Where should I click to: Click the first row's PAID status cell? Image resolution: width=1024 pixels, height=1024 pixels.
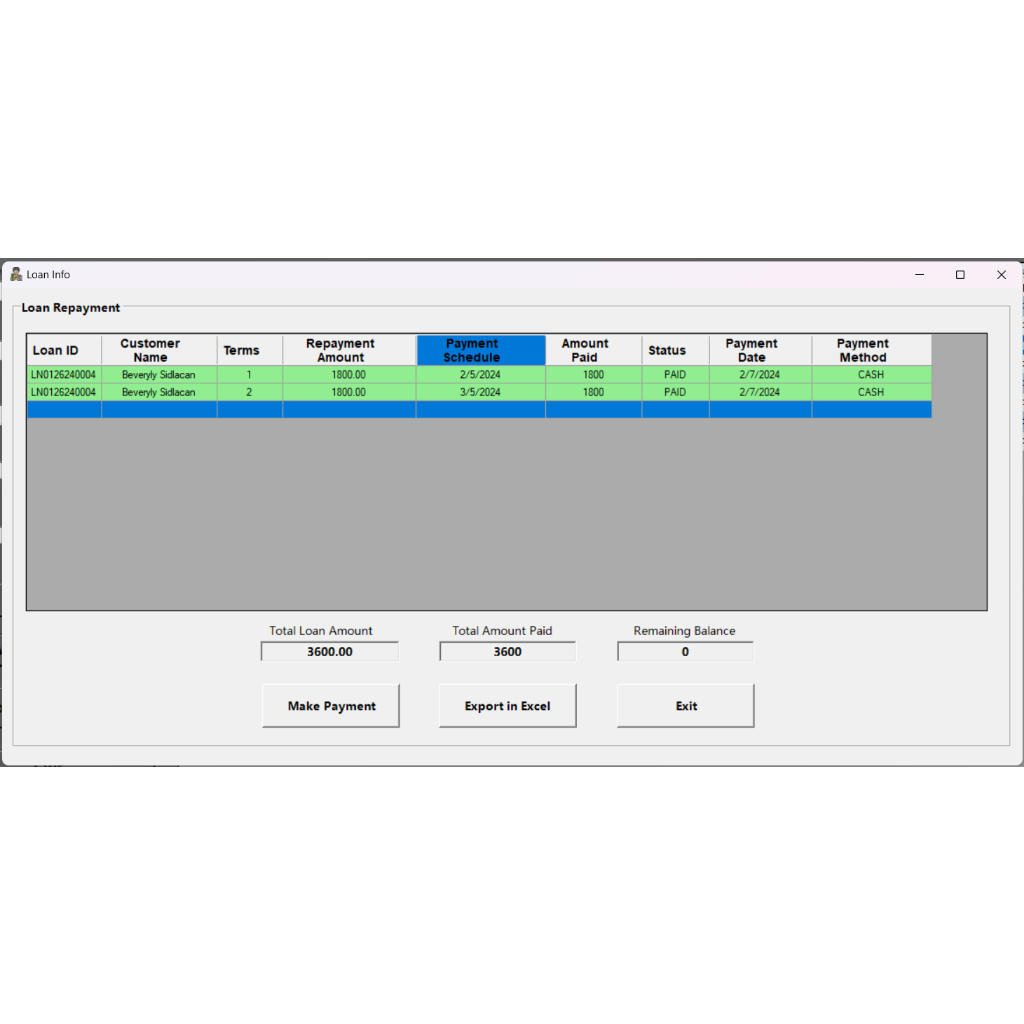(675, 375)
